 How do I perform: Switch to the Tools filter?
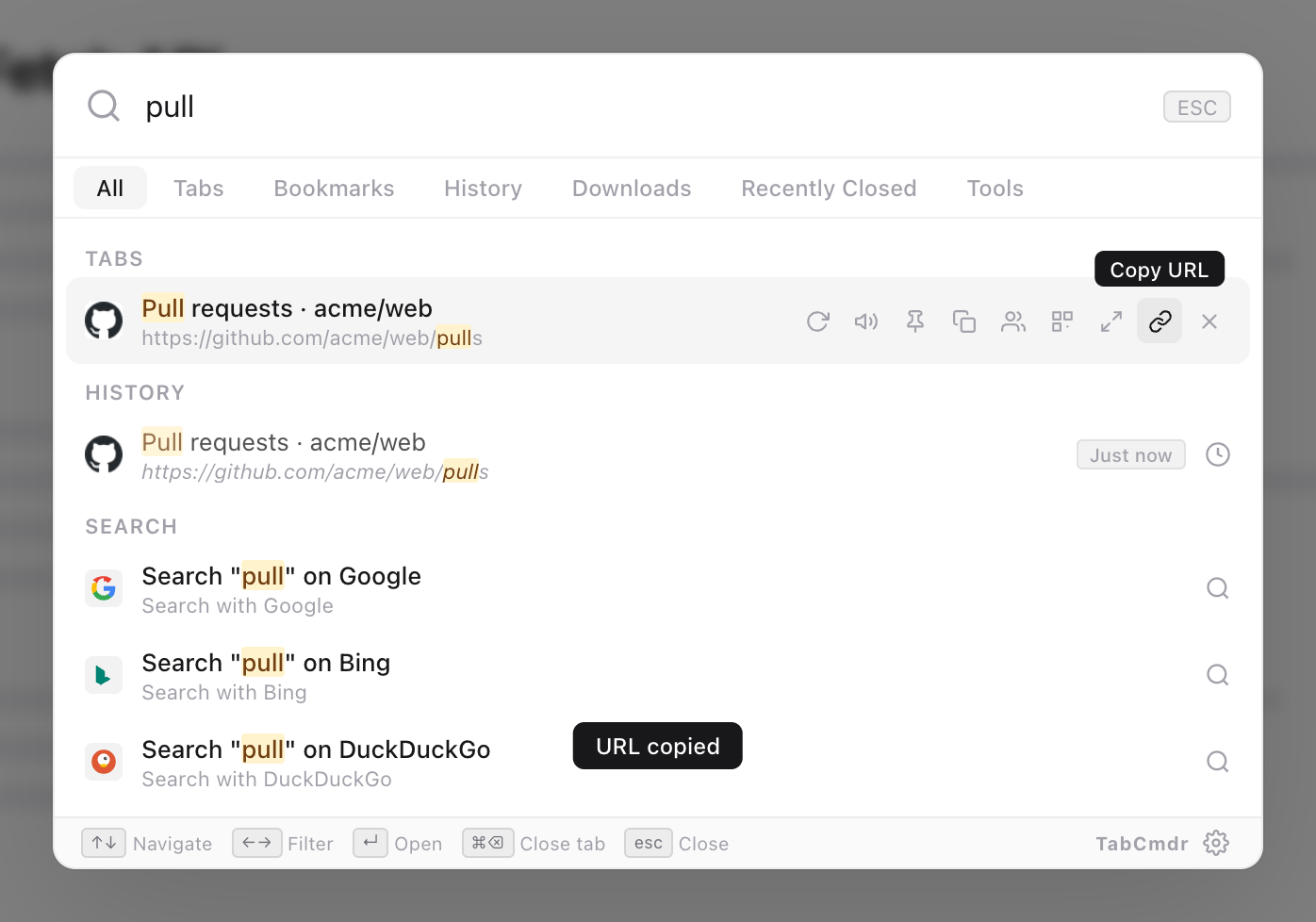point(995,188)
